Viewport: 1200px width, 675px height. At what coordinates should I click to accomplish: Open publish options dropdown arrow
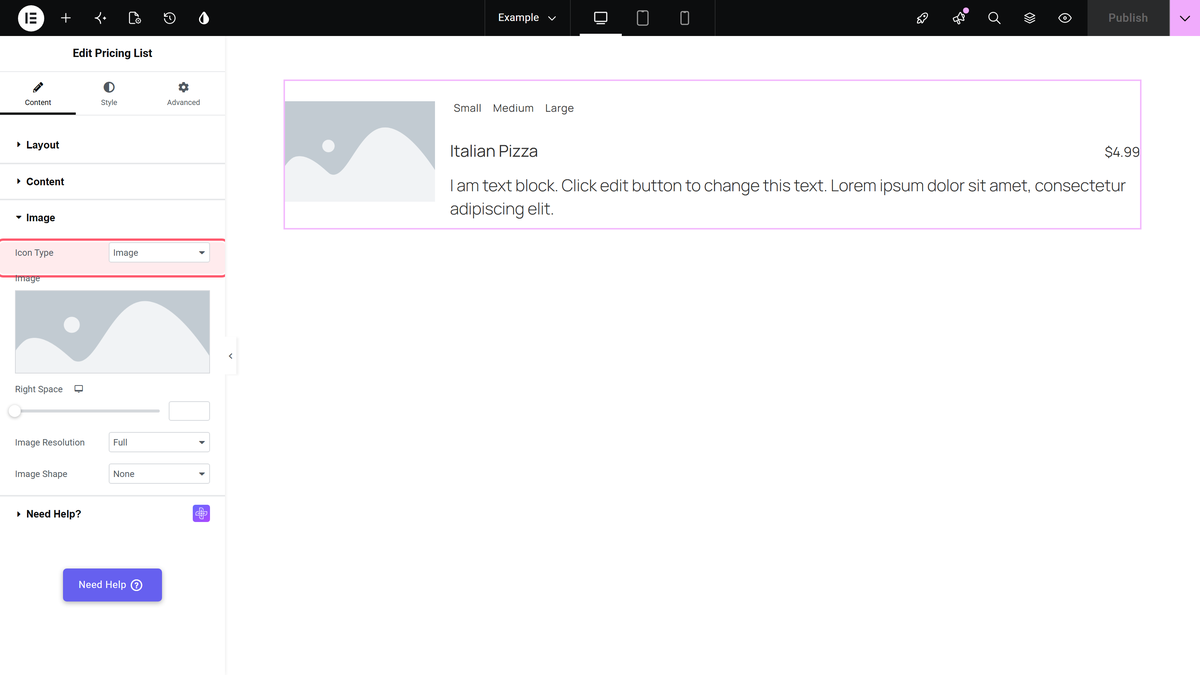(x=1185, y=18)
